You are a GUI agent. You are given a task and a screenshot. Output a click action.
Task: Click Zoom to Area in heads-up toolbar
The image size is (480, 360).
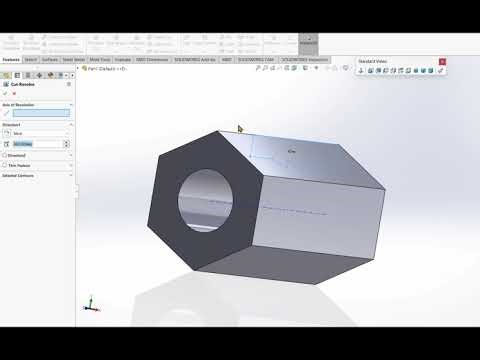coord(265,68)
